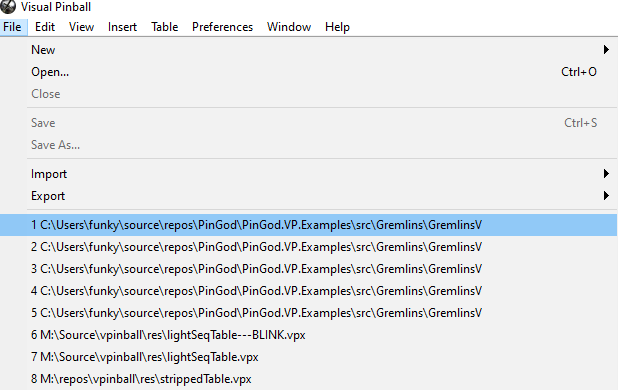Choose Open... from the File menu
618x390 pixels.
click(x=309, y=72)
